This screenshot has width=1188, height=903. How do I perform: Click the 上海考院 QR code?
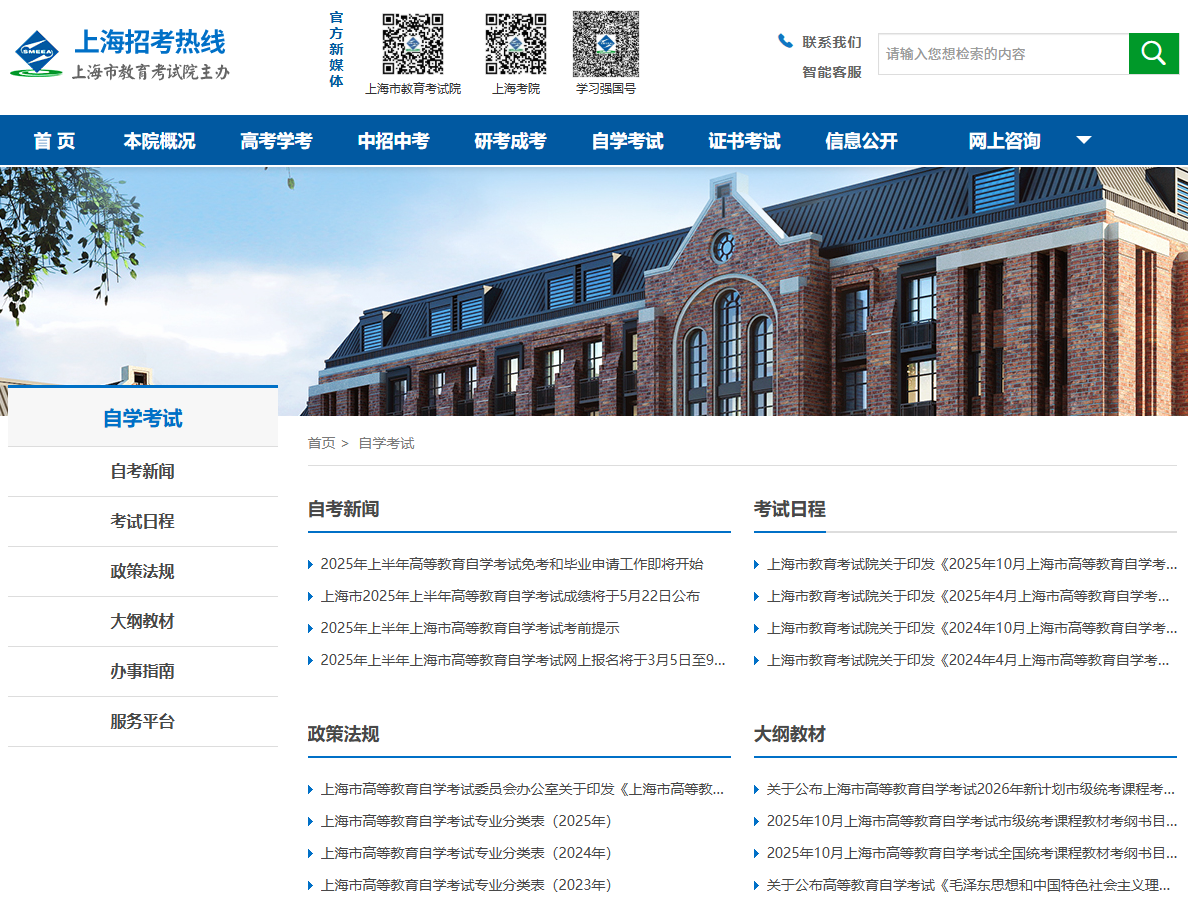516,44
